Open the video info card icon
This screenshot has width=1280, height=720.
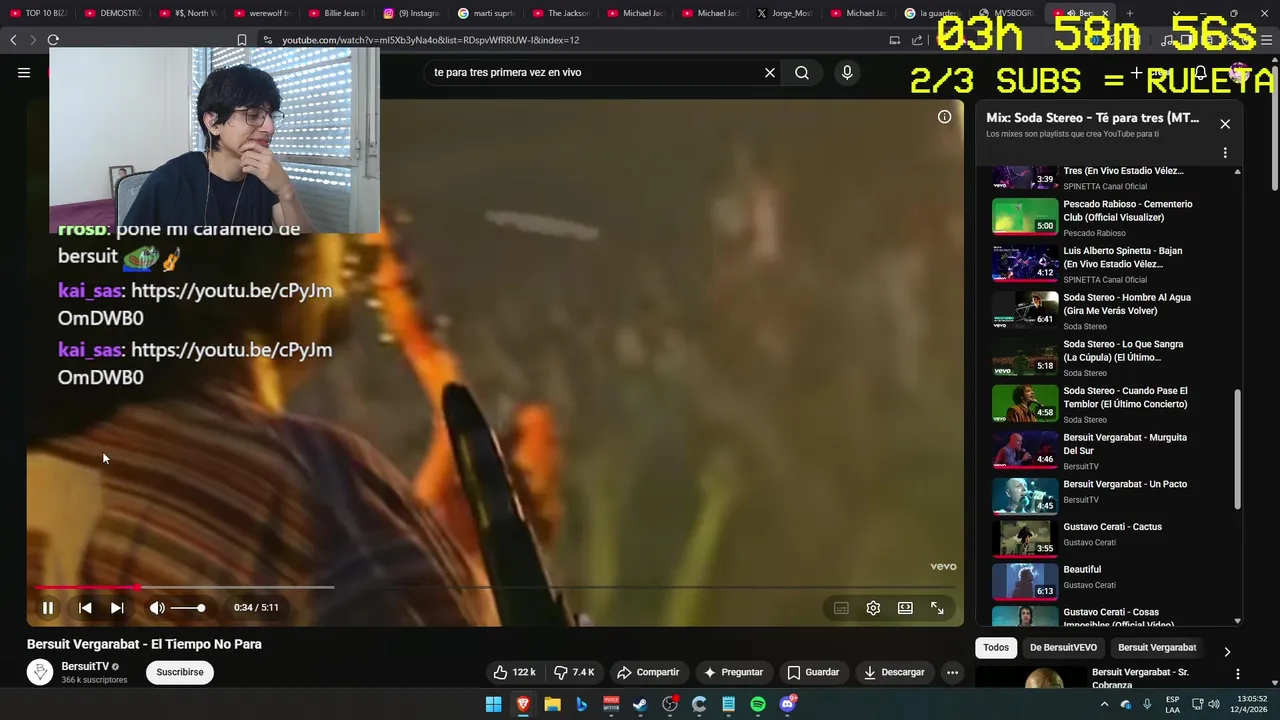click(944, 117)
